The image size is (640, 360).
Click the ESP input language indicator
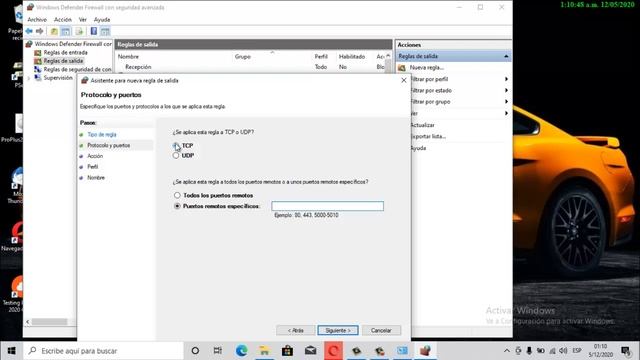tap(577, 351)
